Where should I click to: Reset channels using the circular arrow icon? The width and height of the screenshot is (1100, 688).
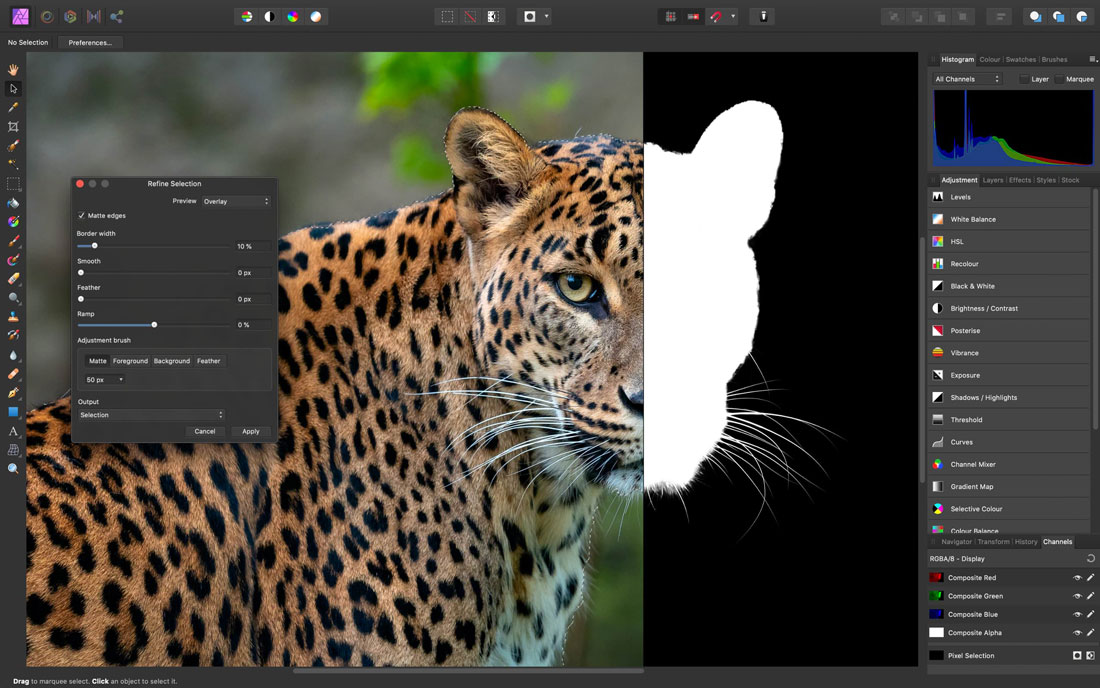tap(1090, 559)
